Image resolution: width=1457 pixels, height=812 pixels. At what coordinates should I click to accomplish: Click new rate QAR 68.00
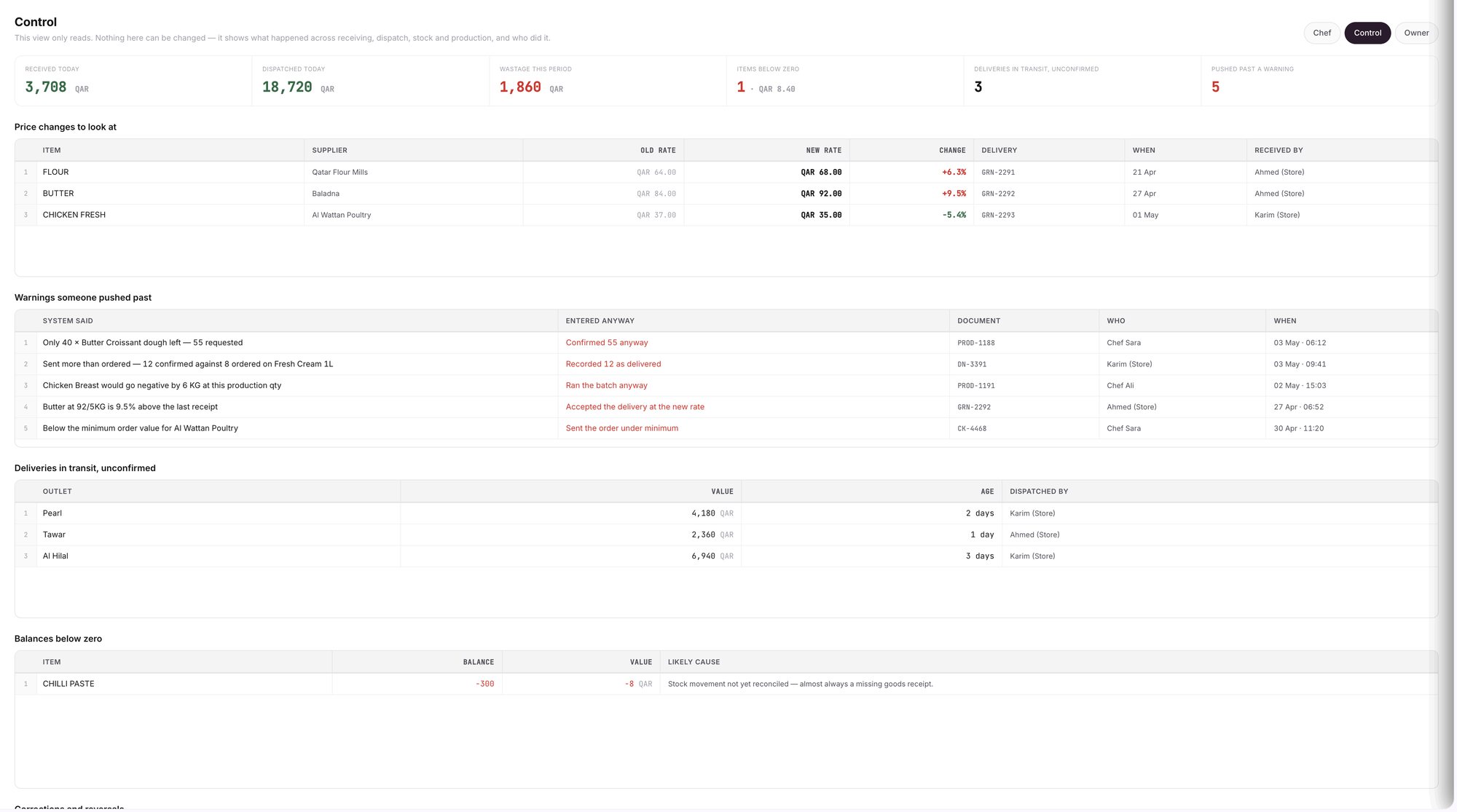821,173
